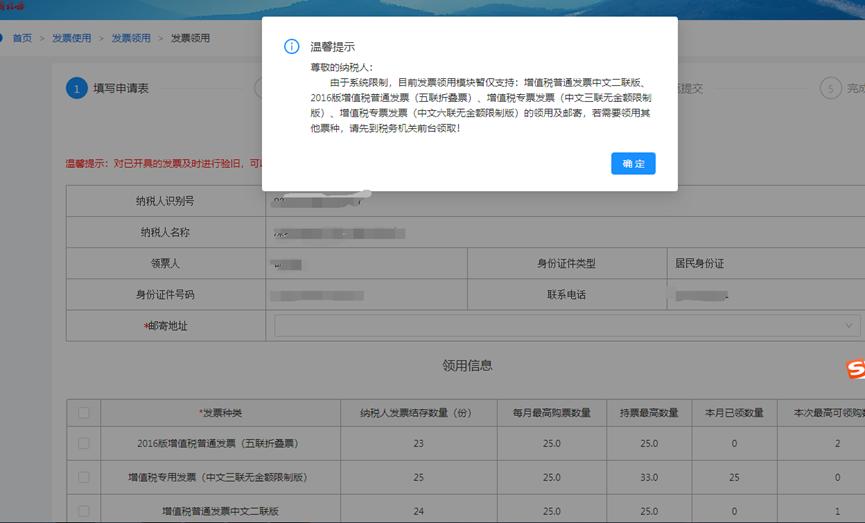The height and width of the screenshot is (523, 865).
Task: Click the red 温馨提示 notice text
Action: (164, 164)
